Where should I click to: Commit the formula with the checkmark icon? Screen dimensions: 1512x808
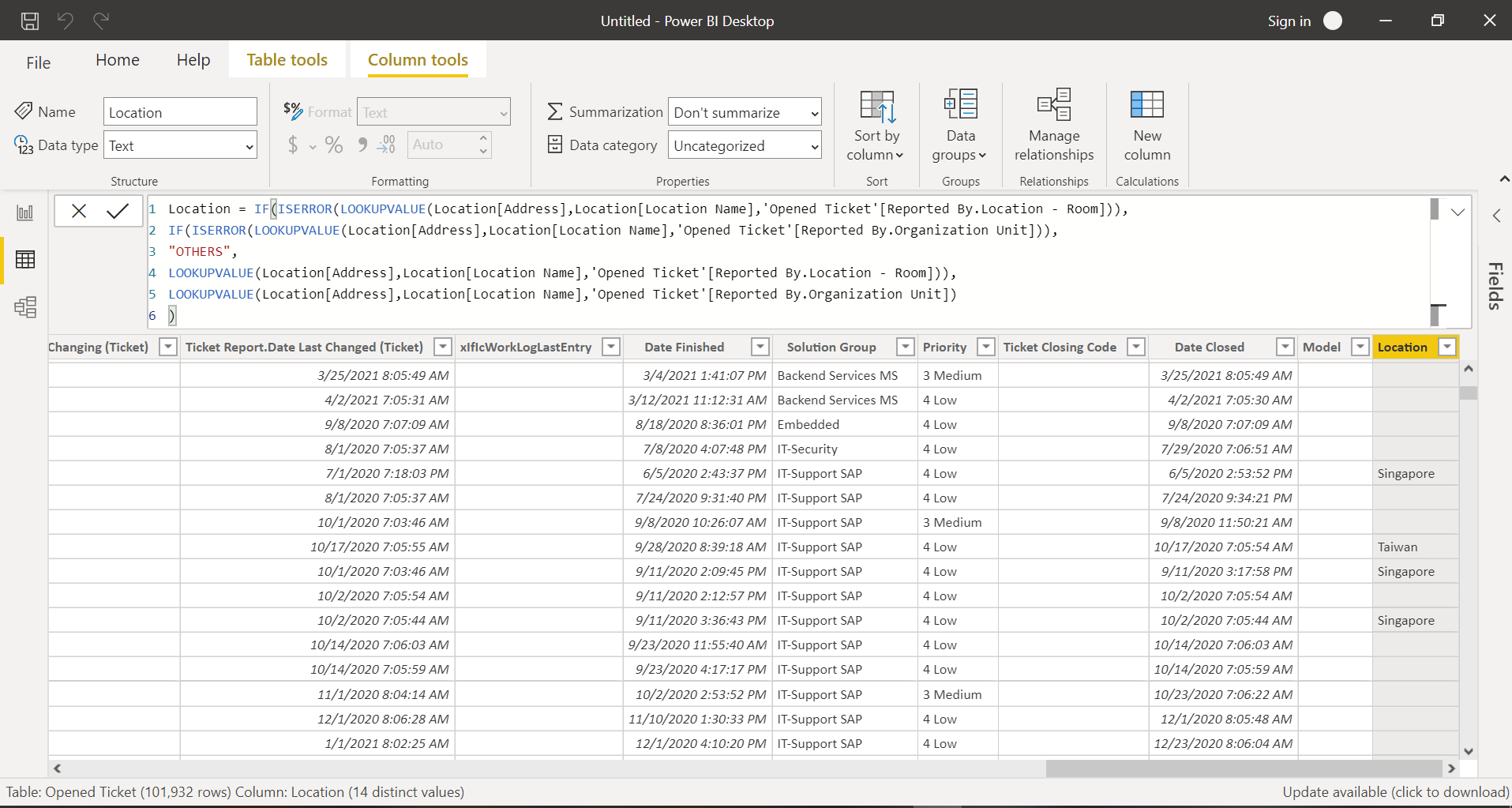pos(118,211)
